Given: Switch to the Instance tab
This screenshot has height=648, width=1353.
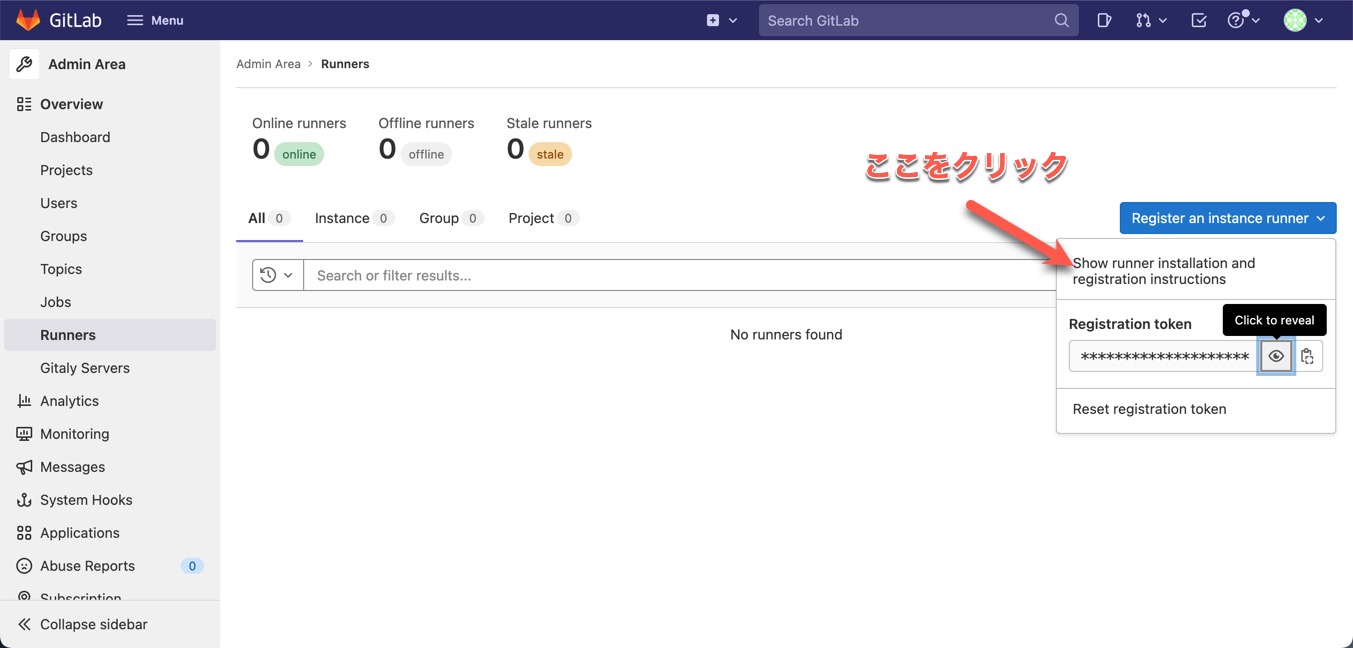Looking at the screenshot, I should coord(354,218).
